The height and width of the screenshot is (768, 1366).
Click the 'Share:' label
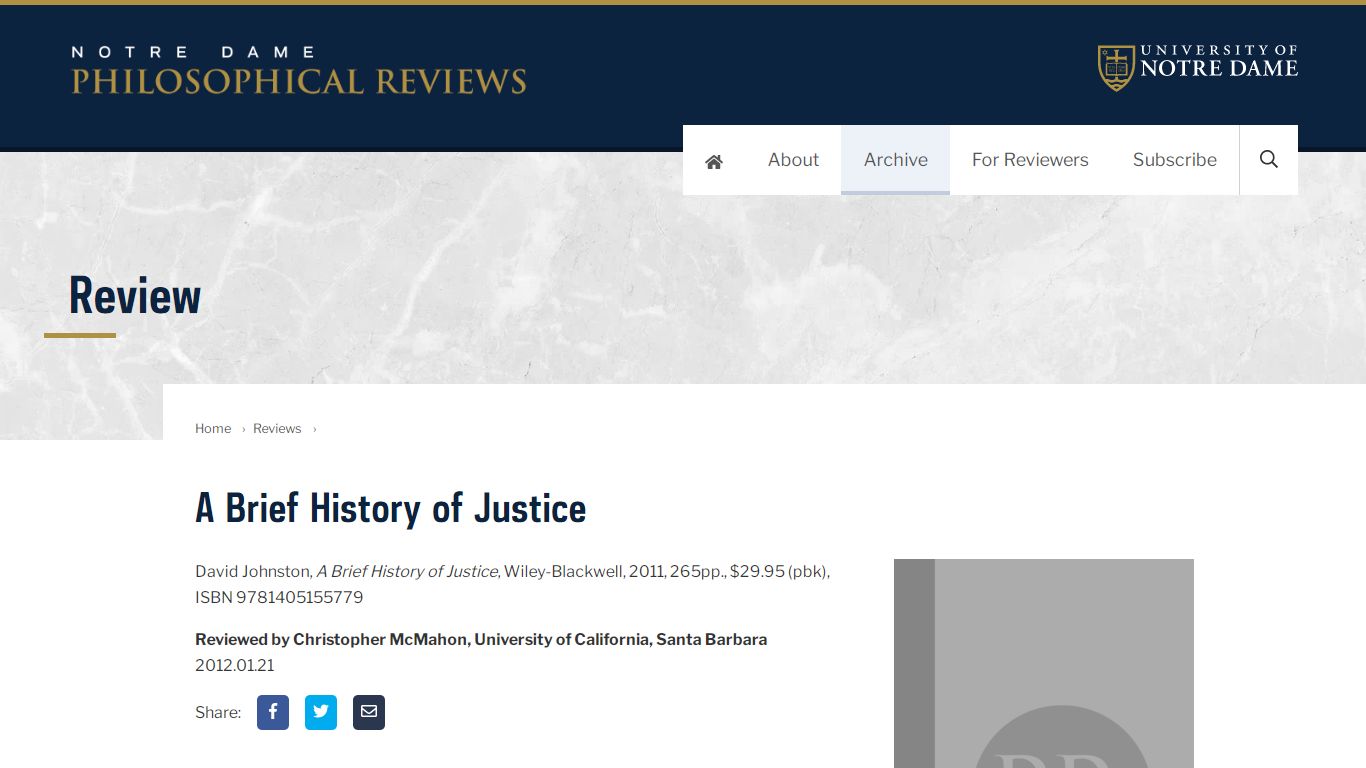[x=218, y=713]
